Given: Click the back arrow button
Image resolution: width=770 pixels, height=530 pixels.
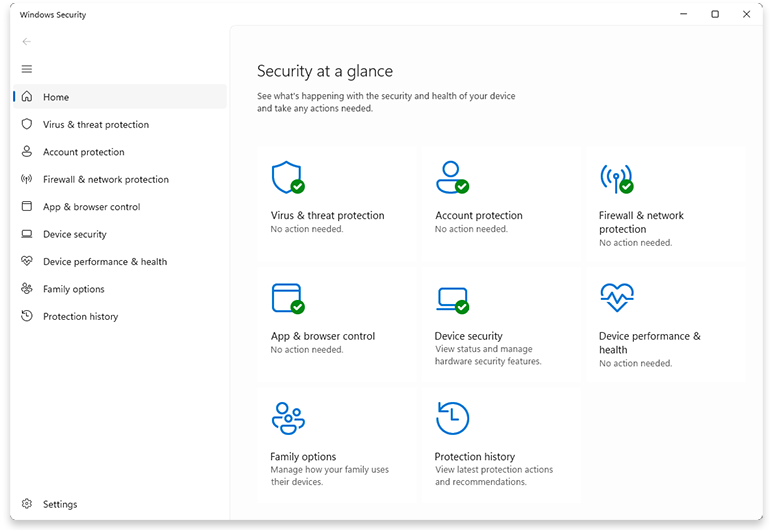Looking at the screenshot, I should (27, 42).
